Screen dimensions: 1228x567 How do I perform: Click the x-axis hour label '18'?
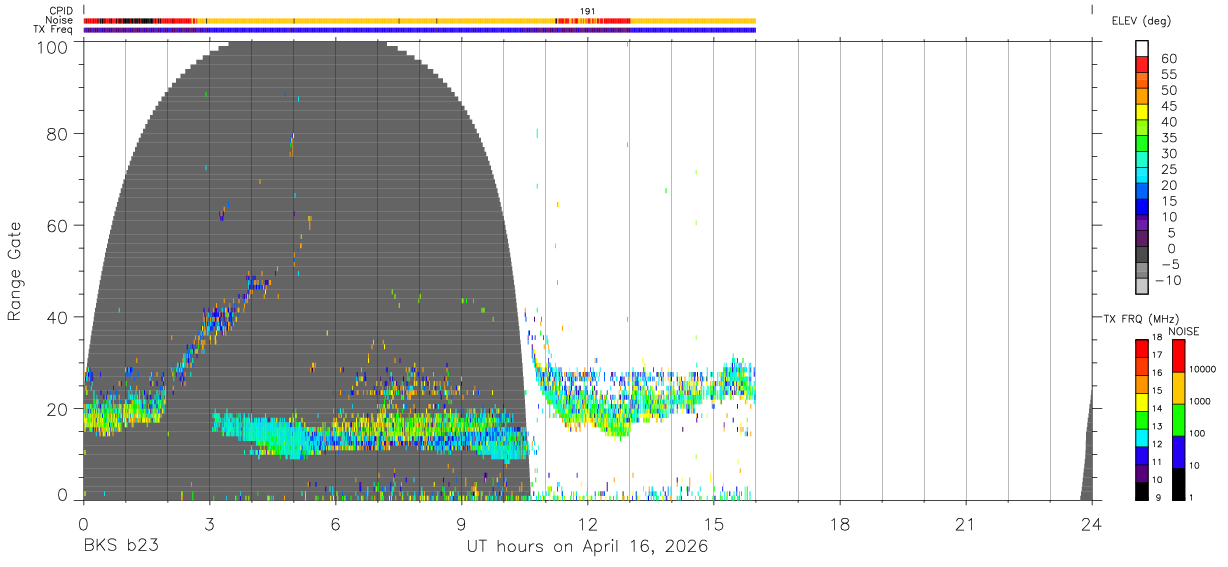(839, 524)
